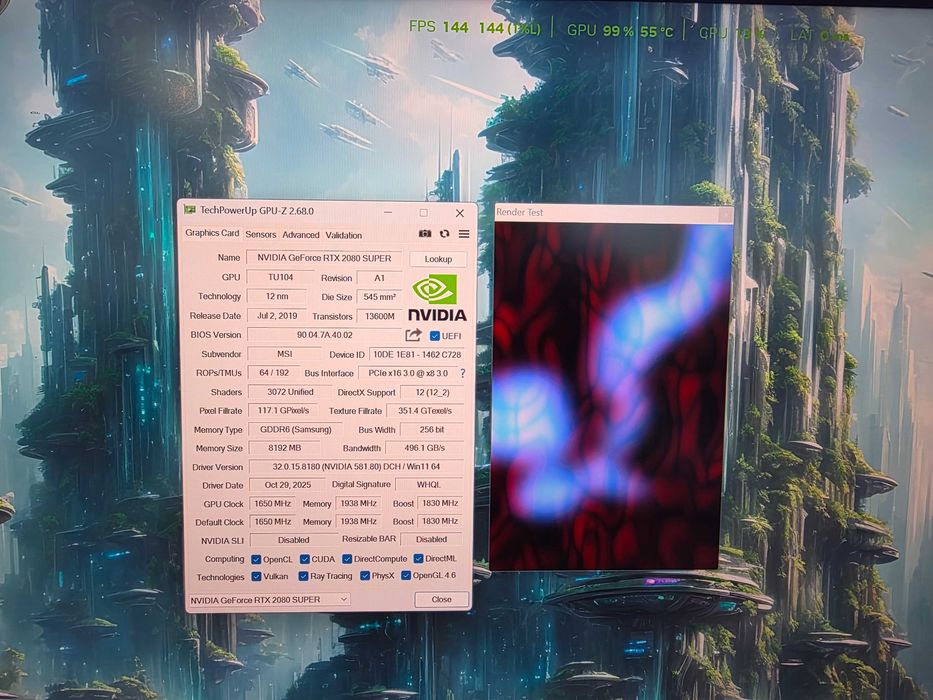Click the Revision field A1
The width and height of the screenshot is (933, 700).
pyautogui.click(x=380, y=278)
